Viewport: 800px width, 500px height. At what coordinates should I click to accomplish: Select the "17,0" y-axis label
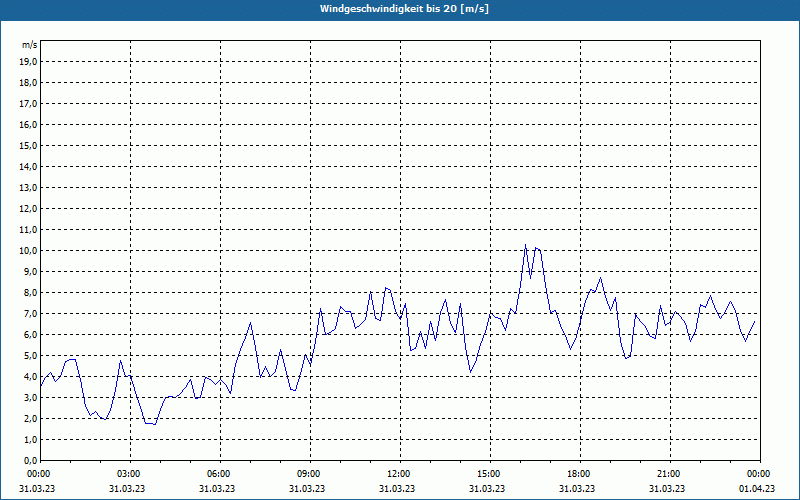pos(28,104)
